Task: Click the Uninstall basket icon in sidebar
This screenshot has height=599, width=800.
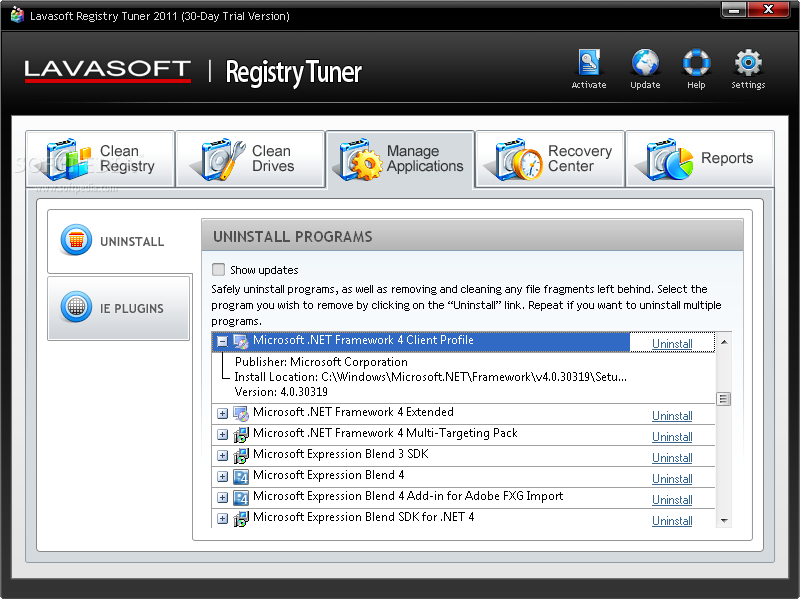Action: coord(76,240)
